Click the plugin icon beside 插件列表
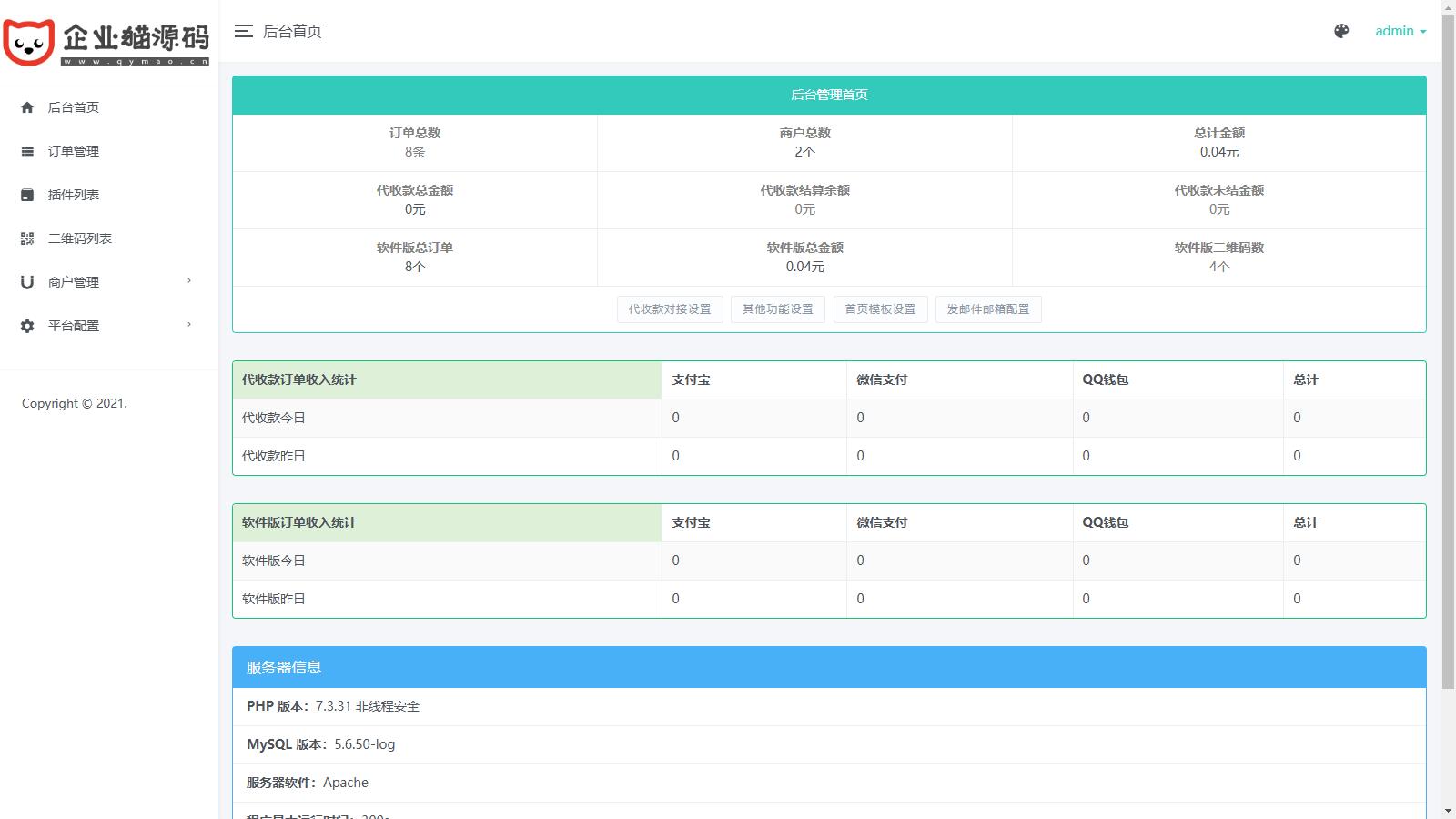 coord(27,195)
